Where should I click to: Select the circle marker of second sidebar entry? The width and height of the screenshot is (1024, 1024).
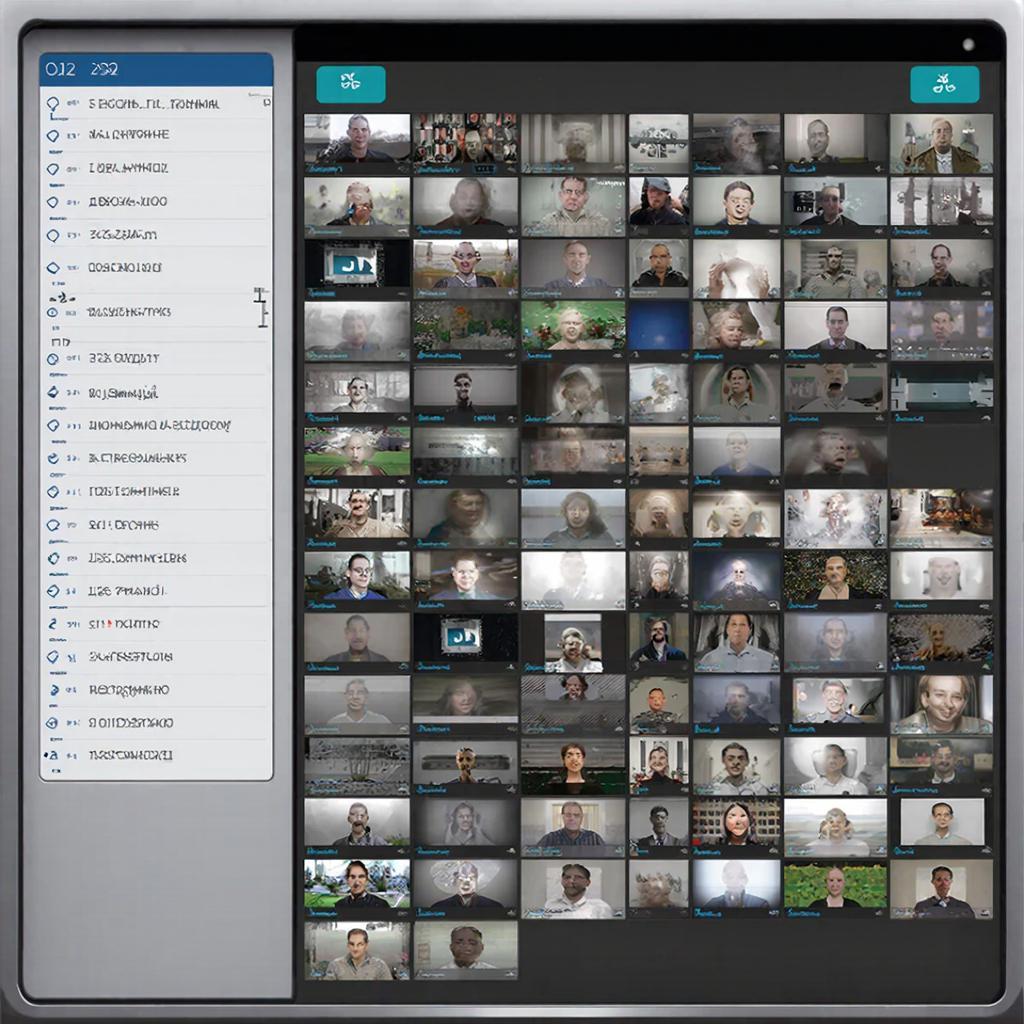[53, 135]
